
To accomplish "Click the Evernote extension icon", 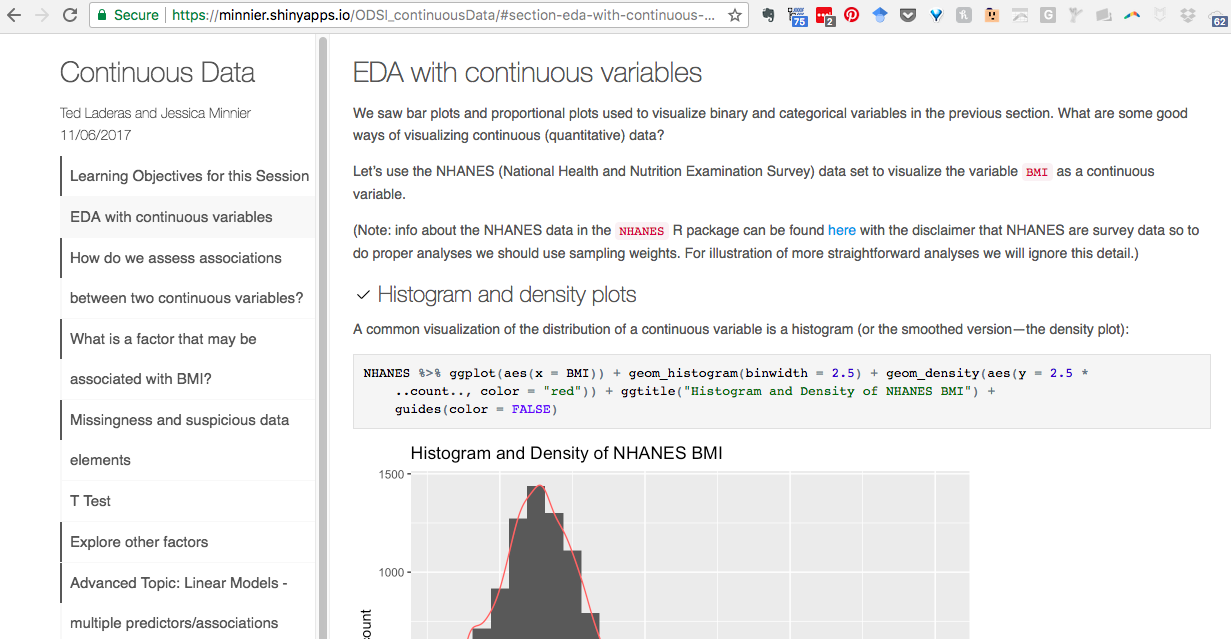I will 770,15.
